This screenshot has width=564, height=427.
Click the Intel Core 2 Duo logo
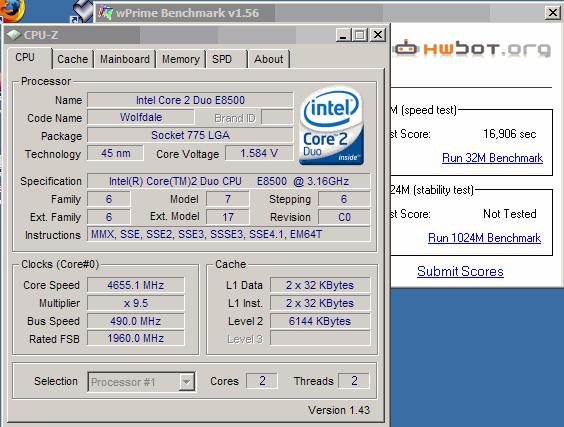(x=331, y=126)
